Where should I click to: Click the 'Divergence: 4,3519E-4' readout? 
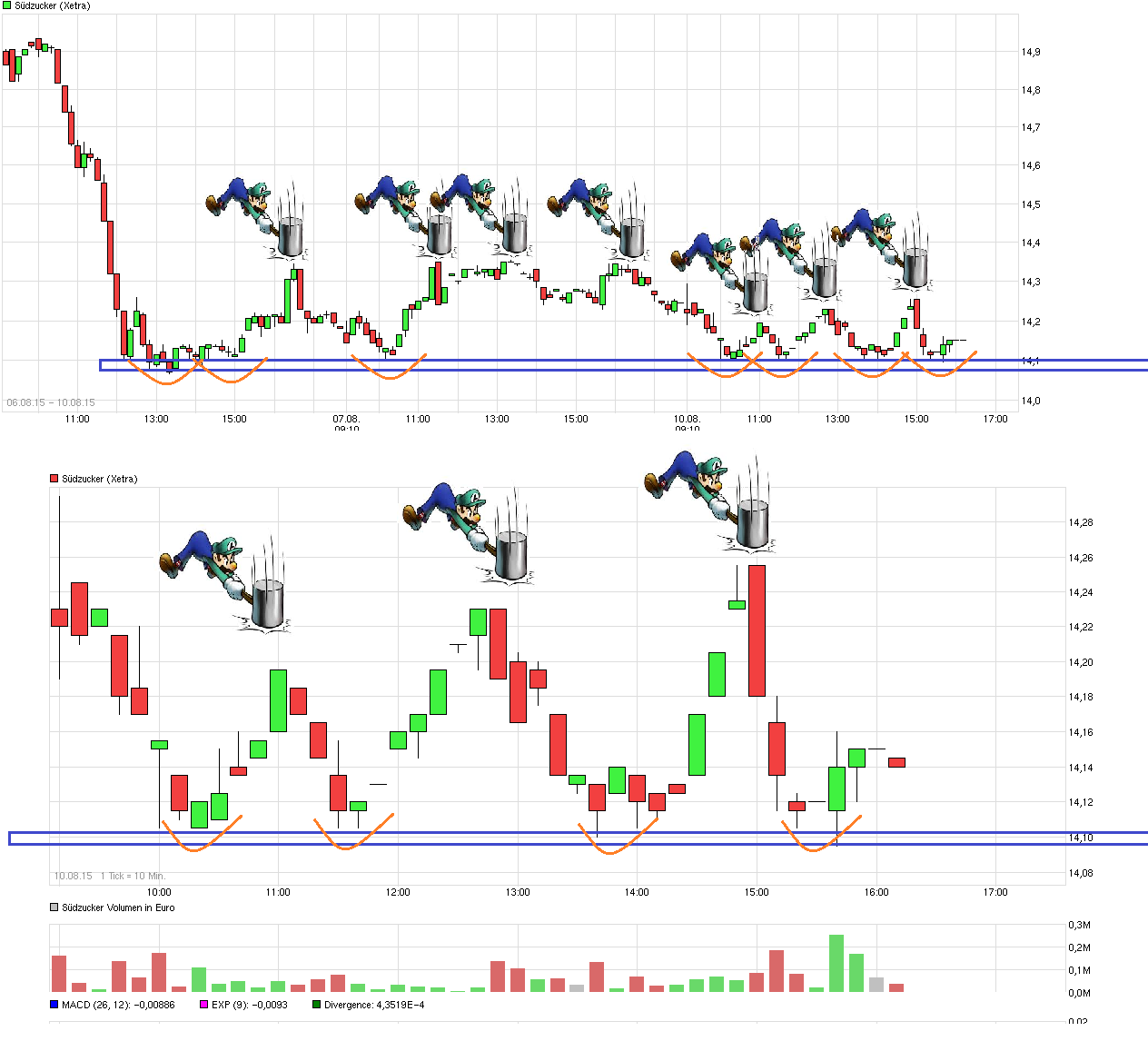click(x=374, y=1005)
